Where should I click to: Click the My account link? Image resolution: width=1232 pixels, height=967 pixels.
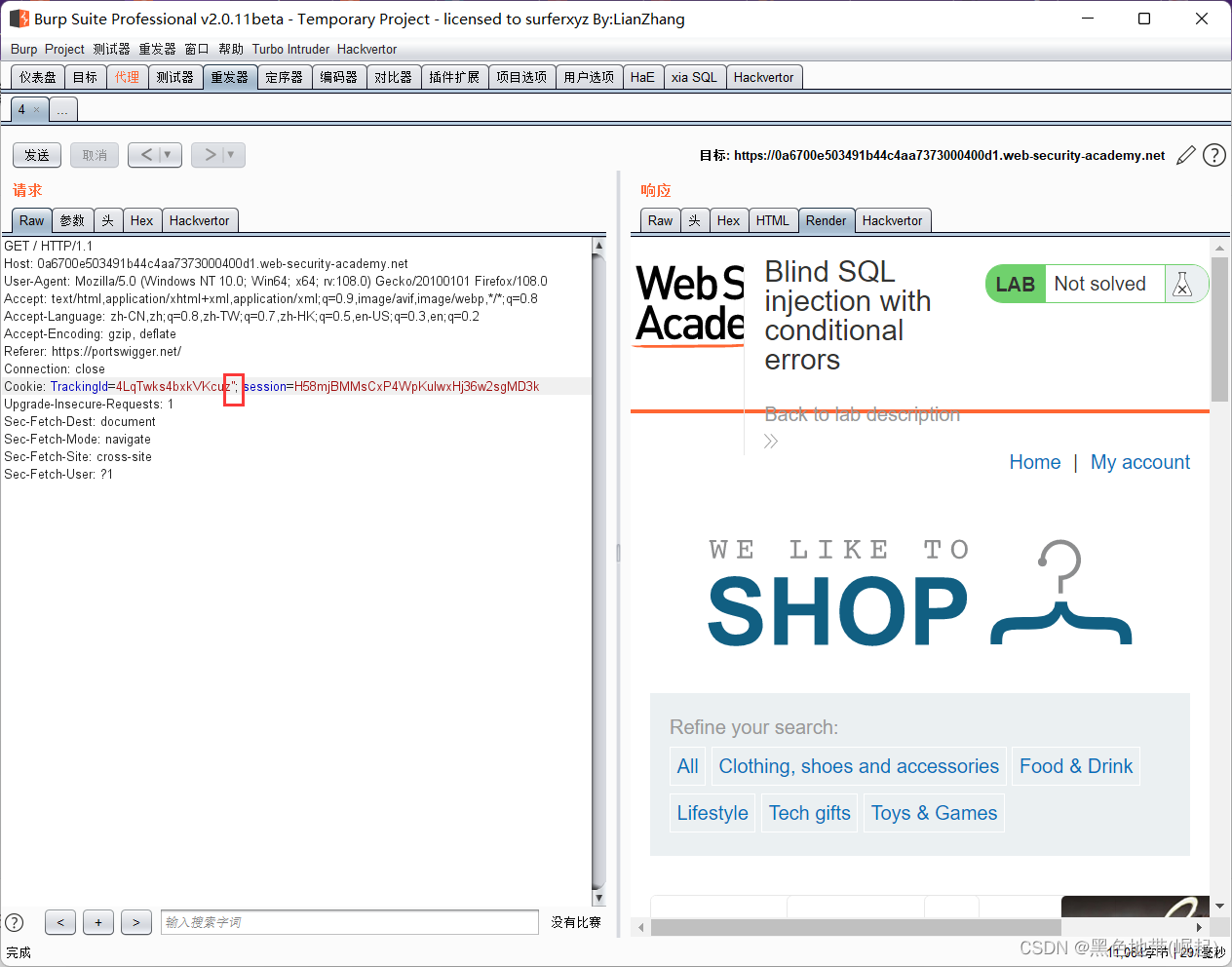(x=1140, y=462)
